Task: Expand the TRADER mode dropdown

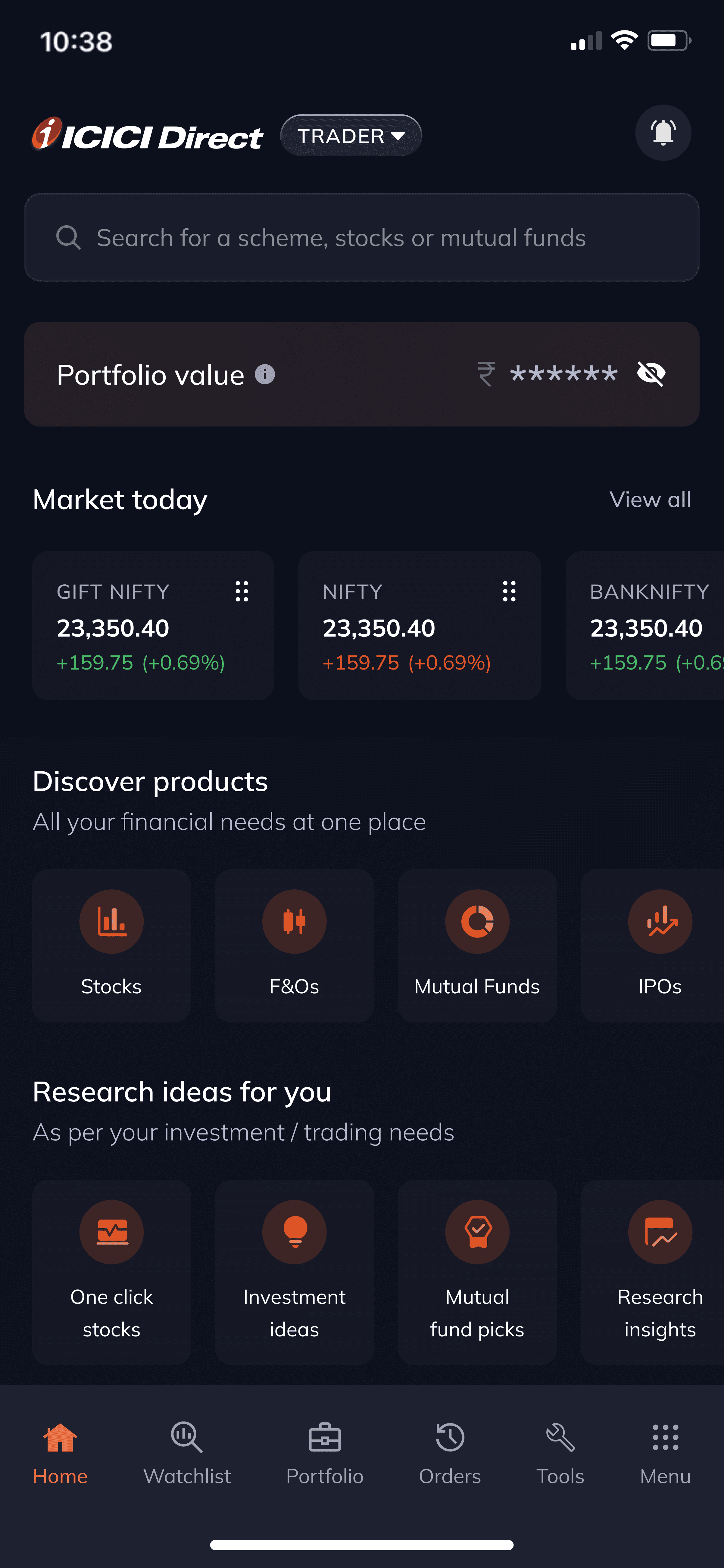Action: (x=351, y=136)
